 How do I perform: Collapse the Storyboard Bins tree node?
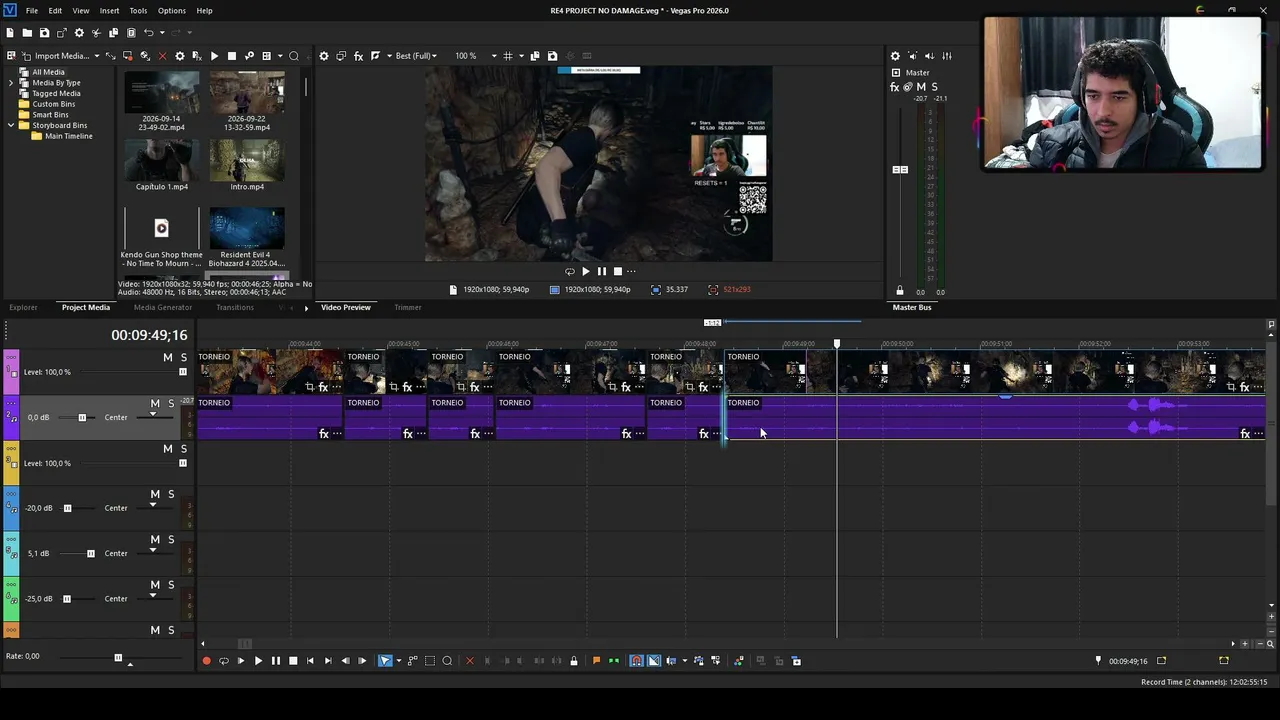[11, 125]
